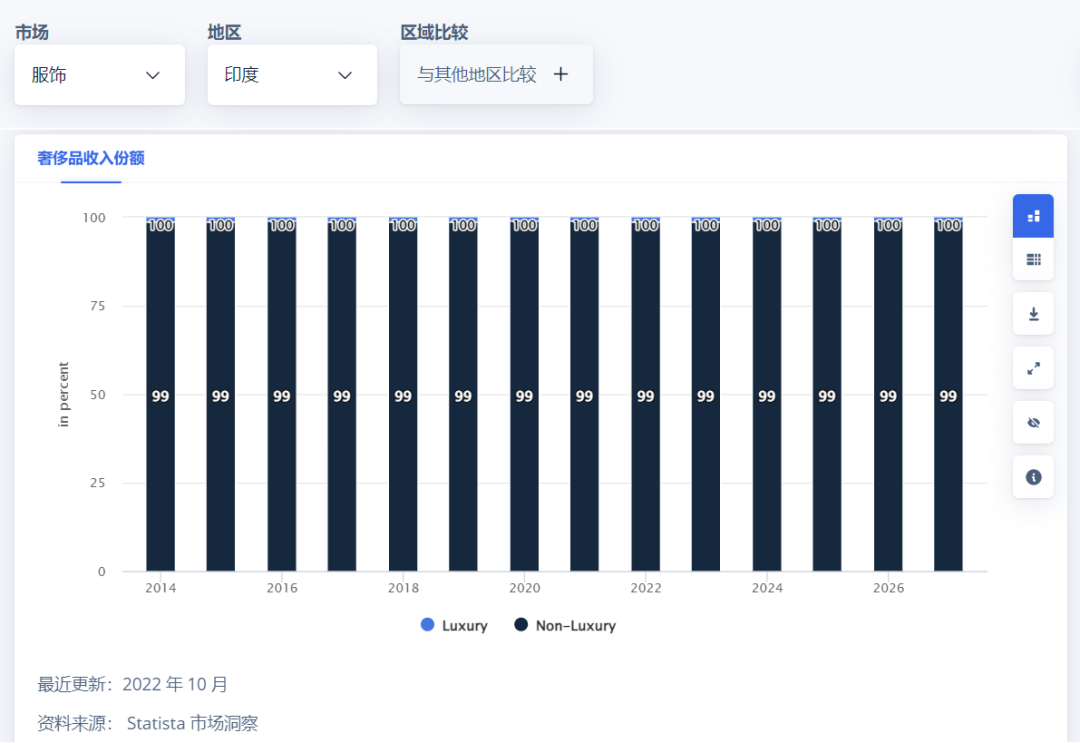1080x743 pixels.
Task: Expand chart to fullscreen with arrows icon
Action: point(1032,368)
